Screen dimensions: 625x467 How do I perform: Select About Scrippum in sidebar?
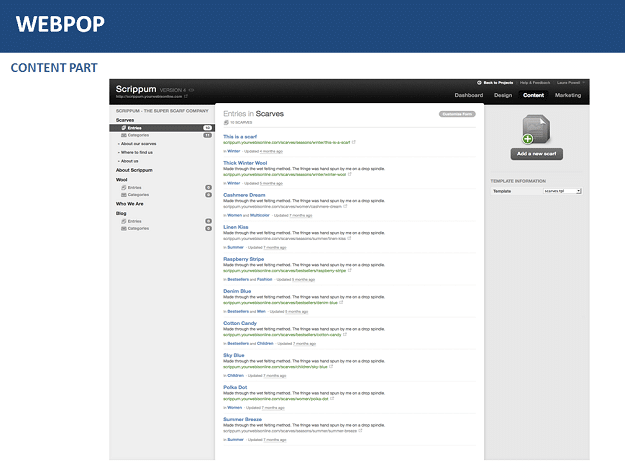click(134, 170)
